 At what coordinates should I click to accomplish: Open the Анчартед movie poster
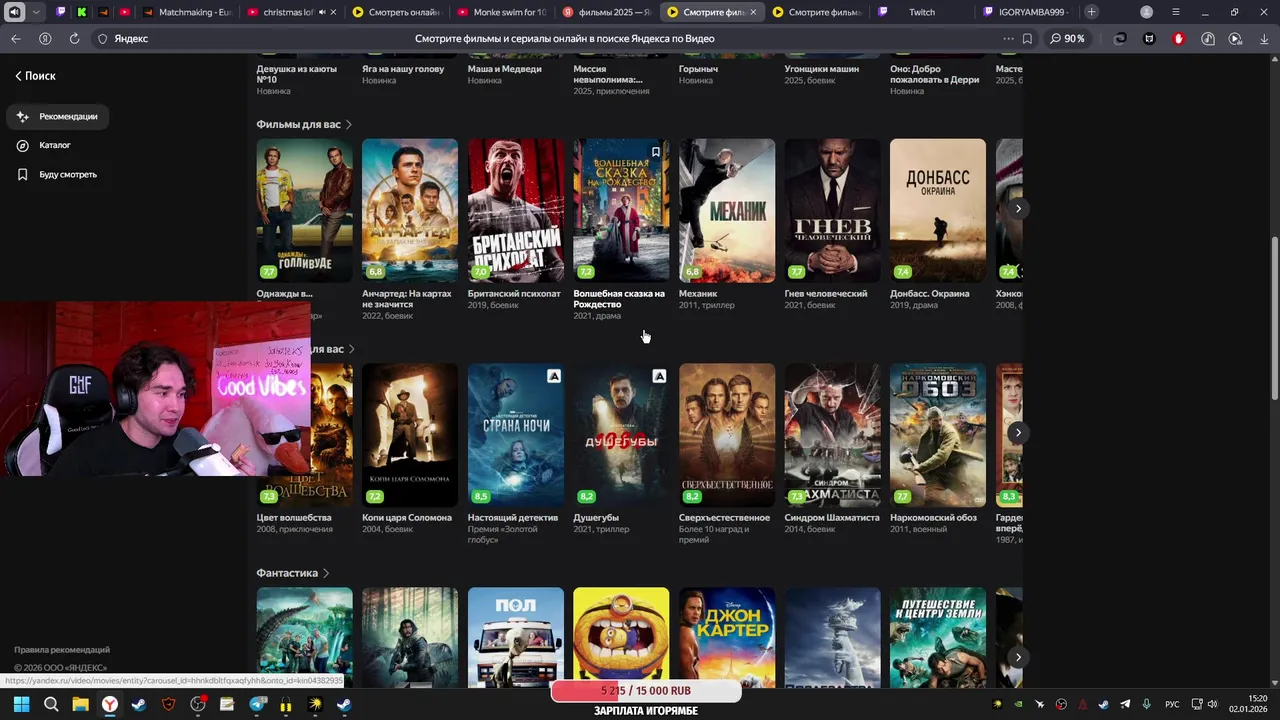(x=410, y=210)
